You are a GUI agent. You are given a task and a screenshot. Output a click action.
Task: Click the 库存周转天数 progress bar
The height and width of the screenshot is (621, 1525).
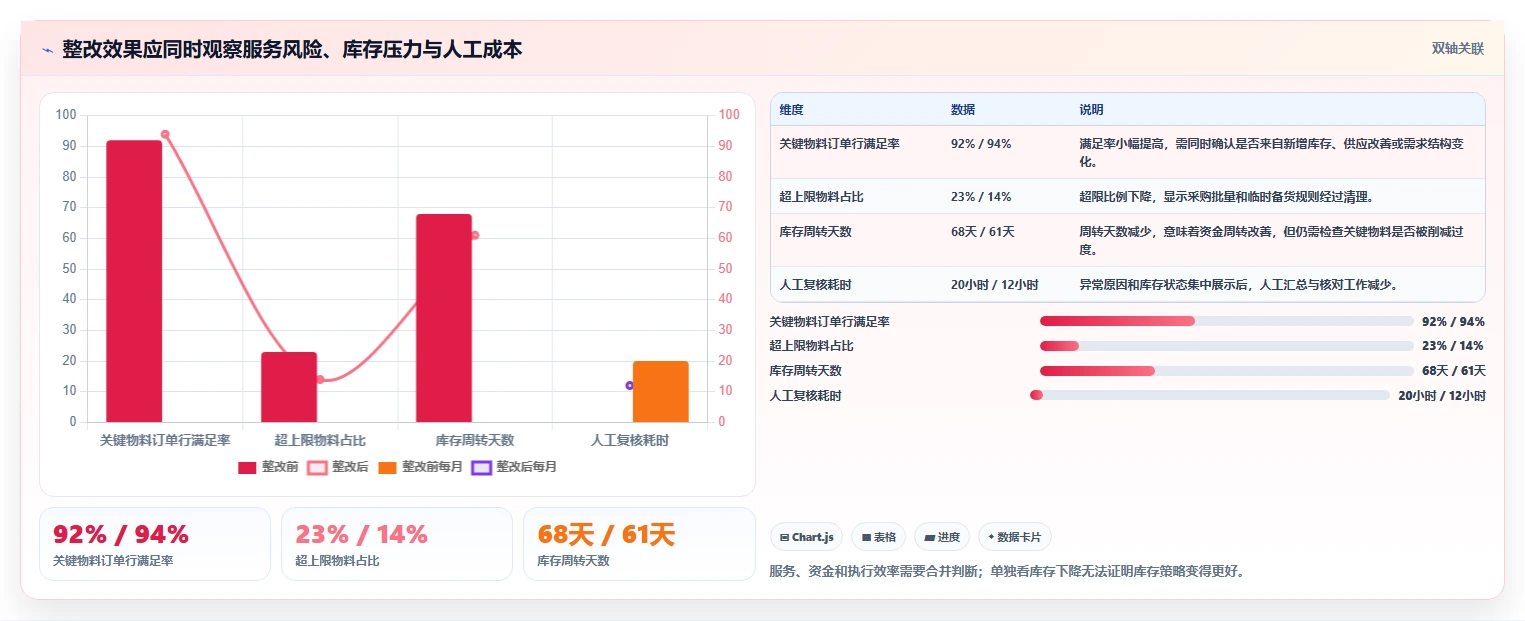1227,371
